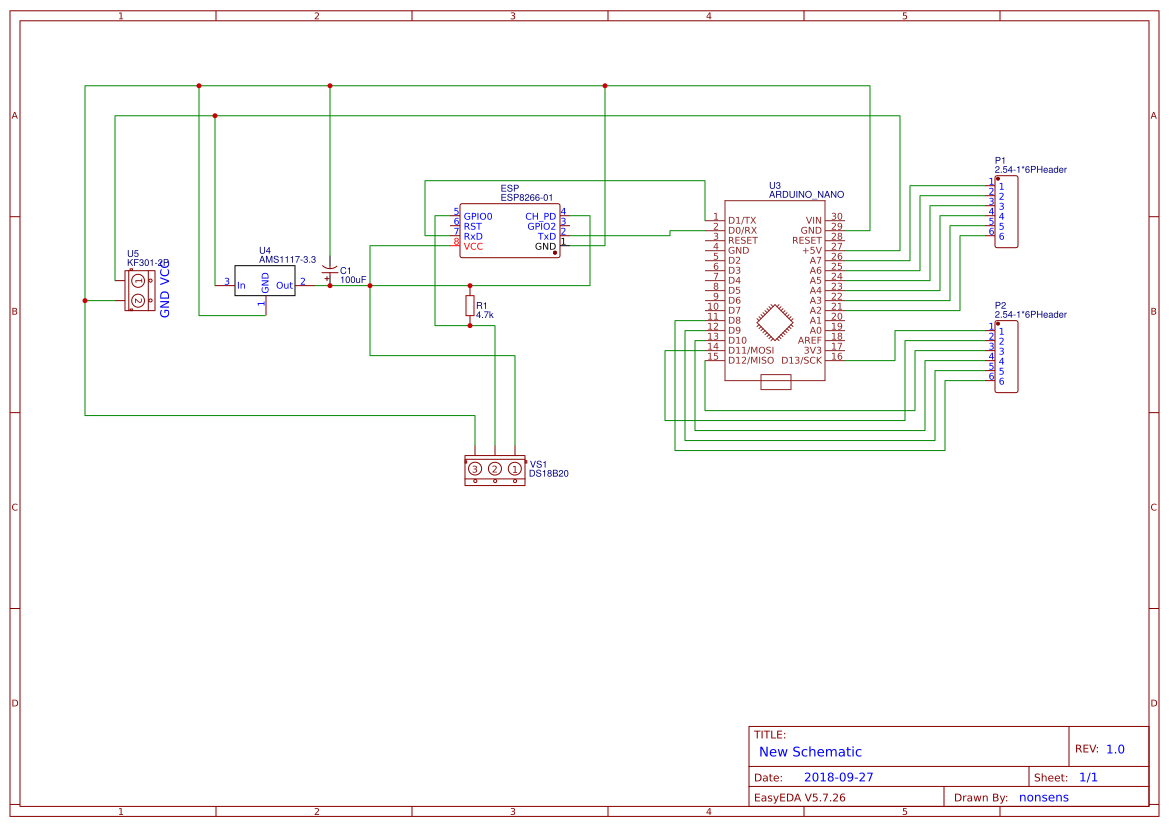1169x827 pixels.
Task: Select the REV 1.0 value
Action: point(1115,749)
